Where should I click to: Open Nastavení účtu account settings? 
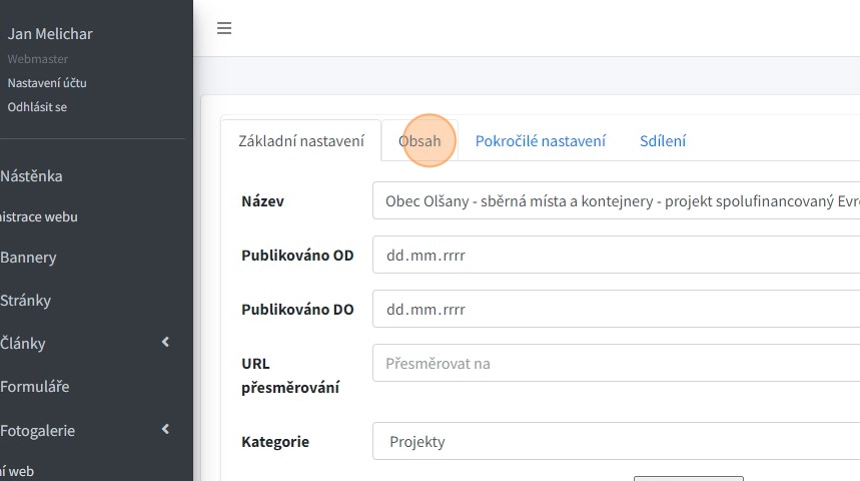pos(47,83)
